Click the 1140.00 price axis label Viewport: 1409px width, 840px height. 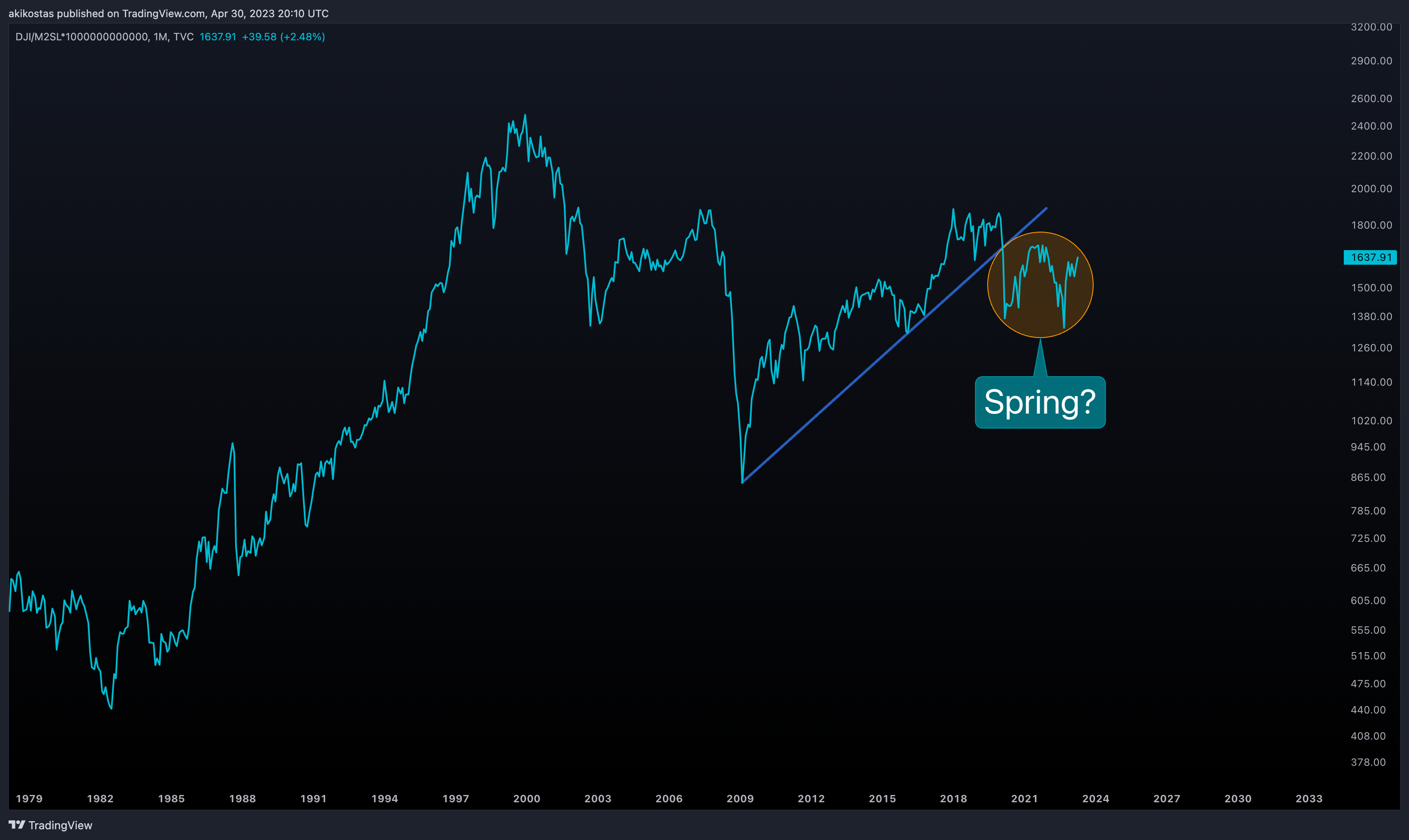tap(1372, 383)
